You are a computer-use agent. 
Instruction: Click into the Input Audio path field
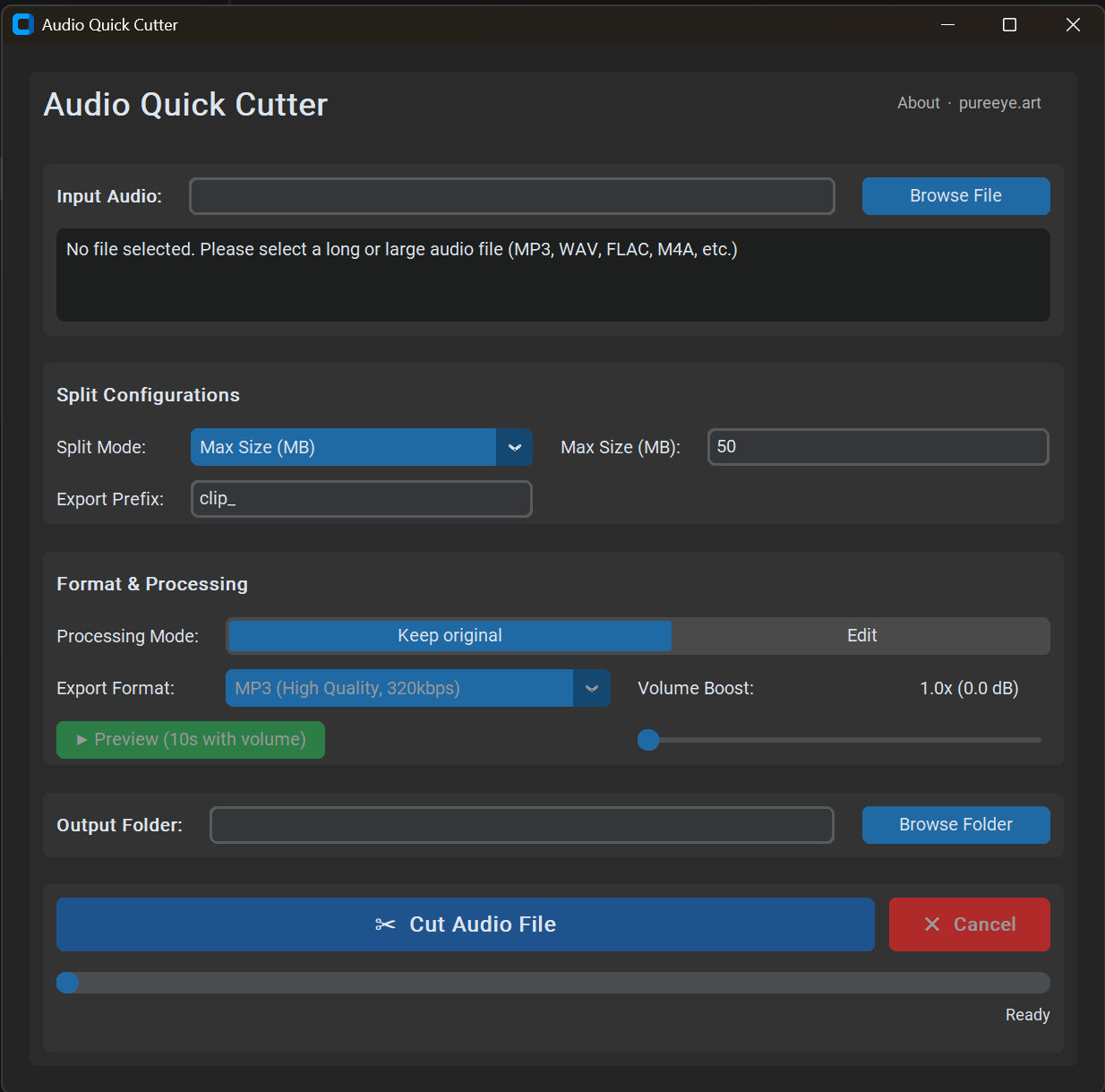511,196
